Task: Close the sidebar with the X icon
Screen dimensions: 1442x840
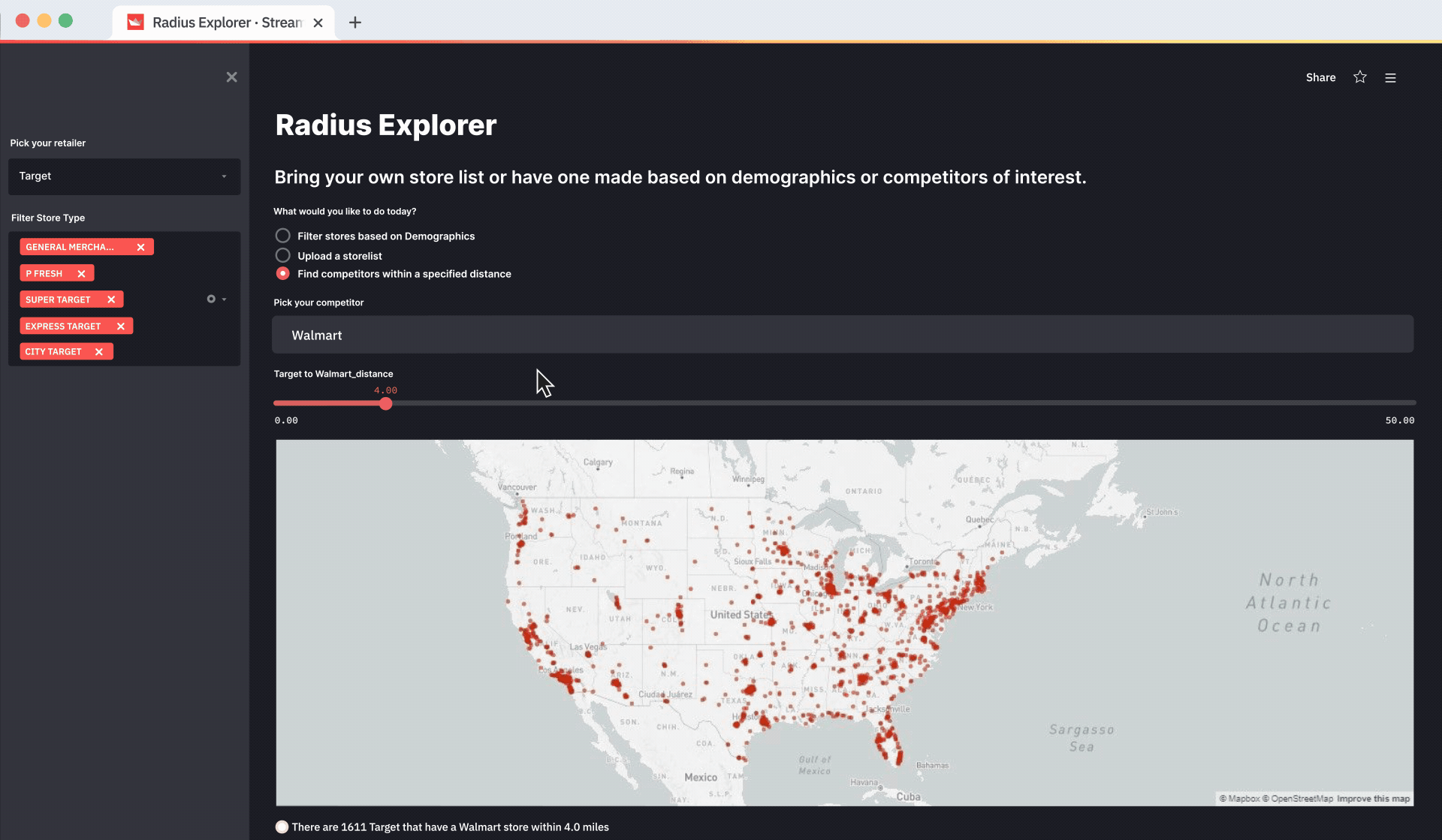Action: (x=231, y=77)
